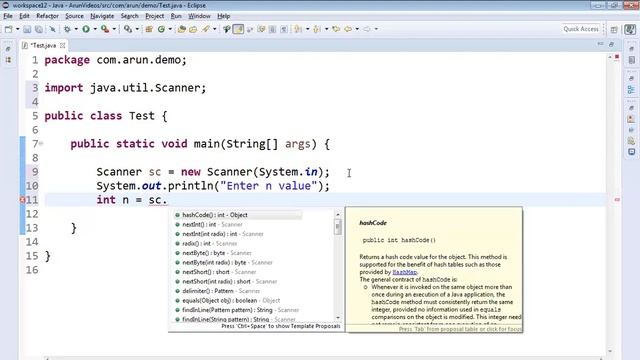Click the New file toolbar icon

9,29
